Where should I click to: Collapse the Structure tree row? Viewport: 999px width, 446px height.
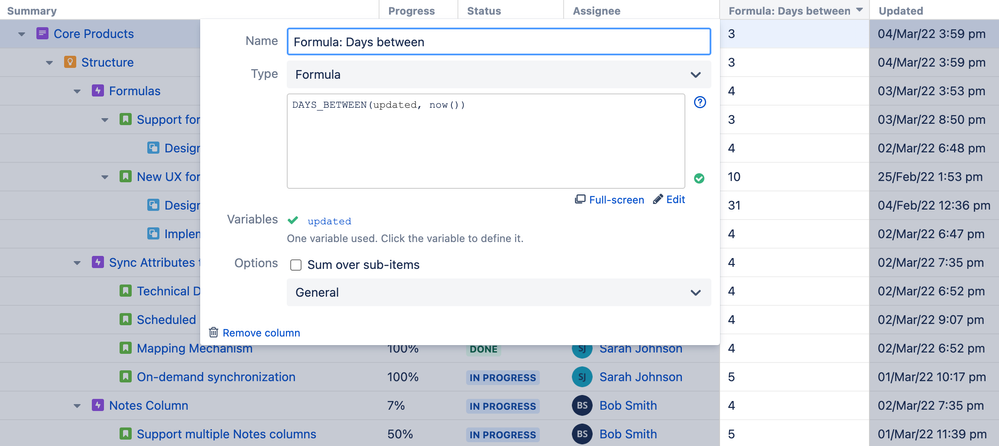click(x=50, y=63)
